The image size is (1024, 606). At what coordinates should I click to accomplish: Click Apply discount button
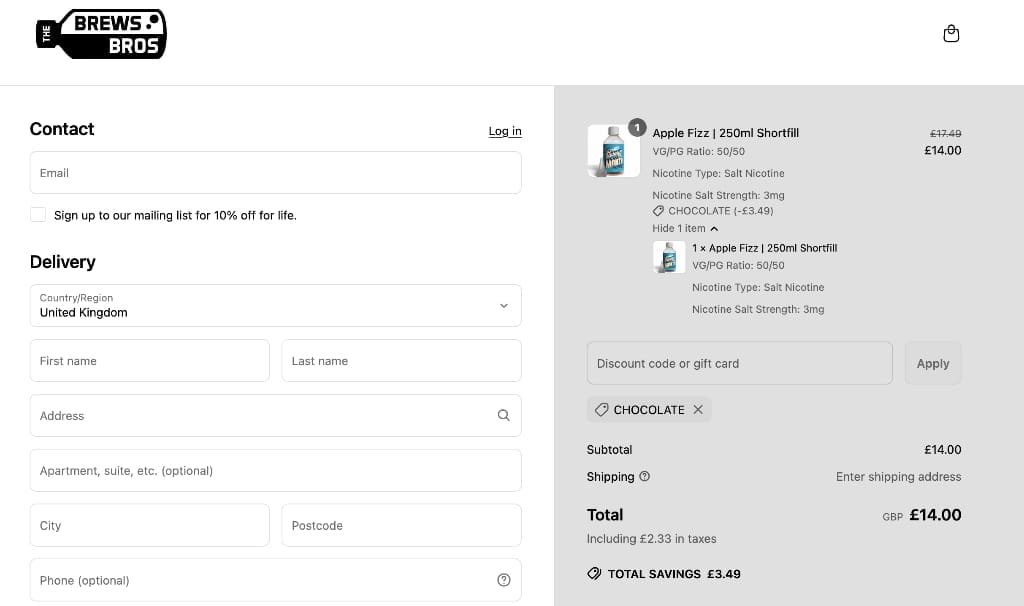click(x=933, y=364)
